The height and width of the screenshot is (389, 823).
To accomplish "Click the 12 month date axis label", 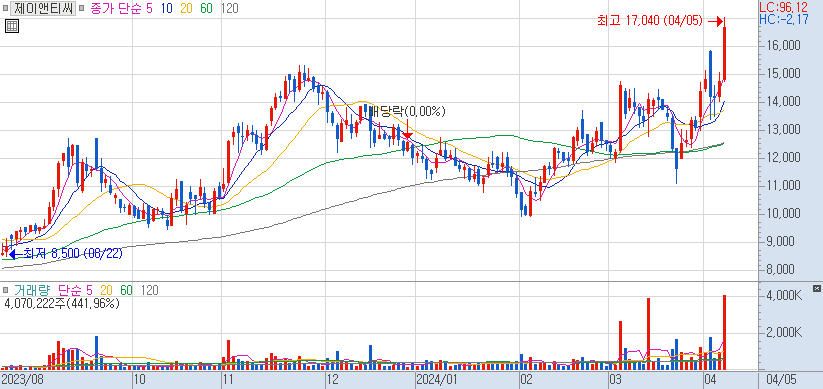I will click(332, 380).
